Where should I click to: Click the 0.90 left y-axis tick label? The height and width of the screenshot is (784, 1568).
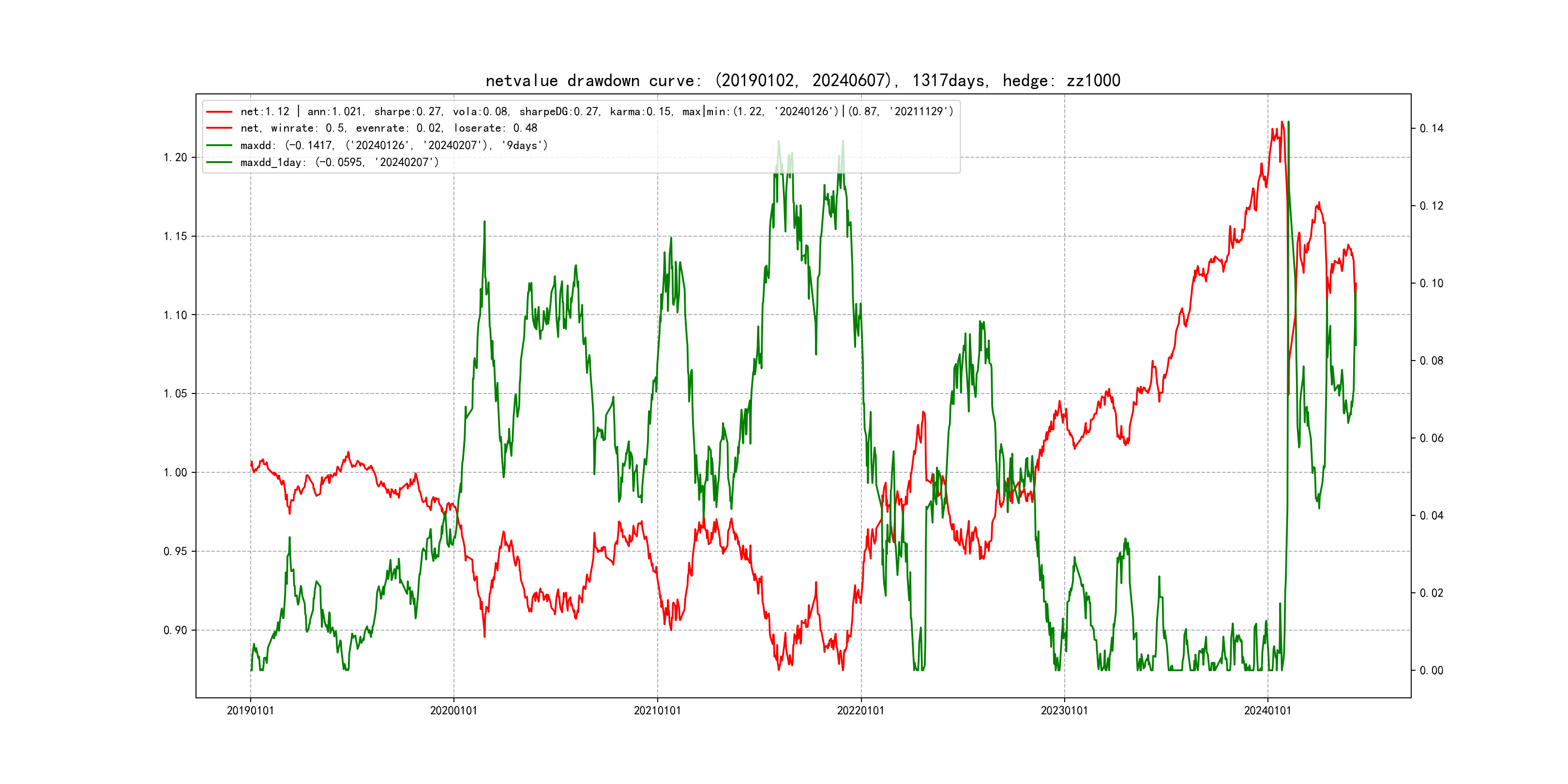point(175,630)
